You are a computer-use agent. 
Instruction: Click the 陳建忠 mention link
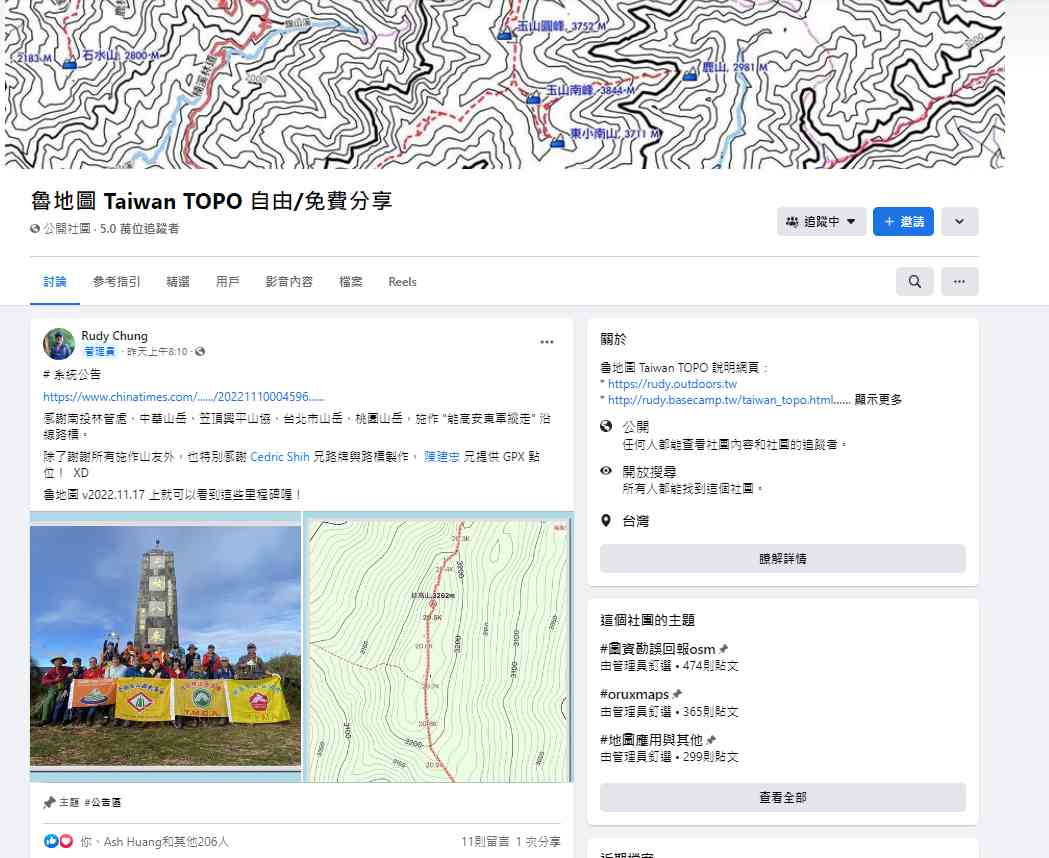pyautogui.click(x=442, y=457)
